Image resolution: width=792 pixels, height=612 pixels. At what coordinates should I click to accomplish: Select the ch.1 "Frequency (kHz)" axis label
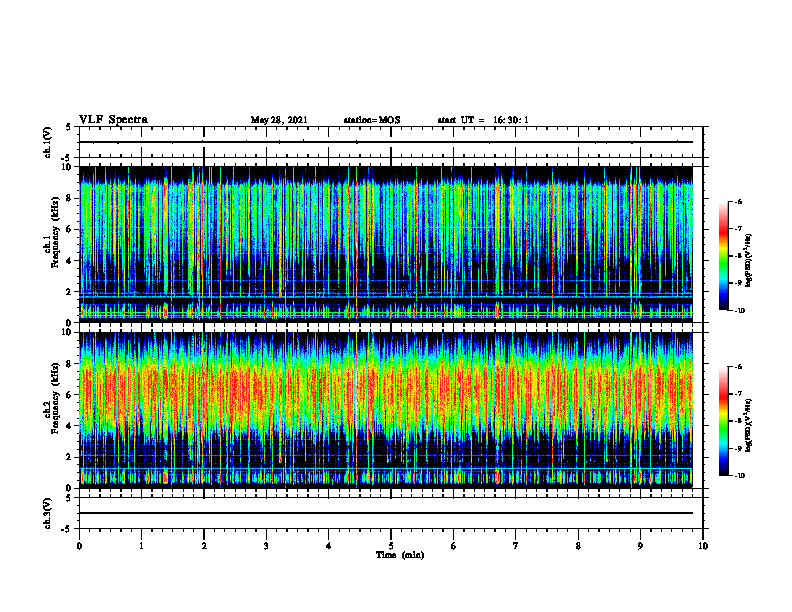(55, 233)
